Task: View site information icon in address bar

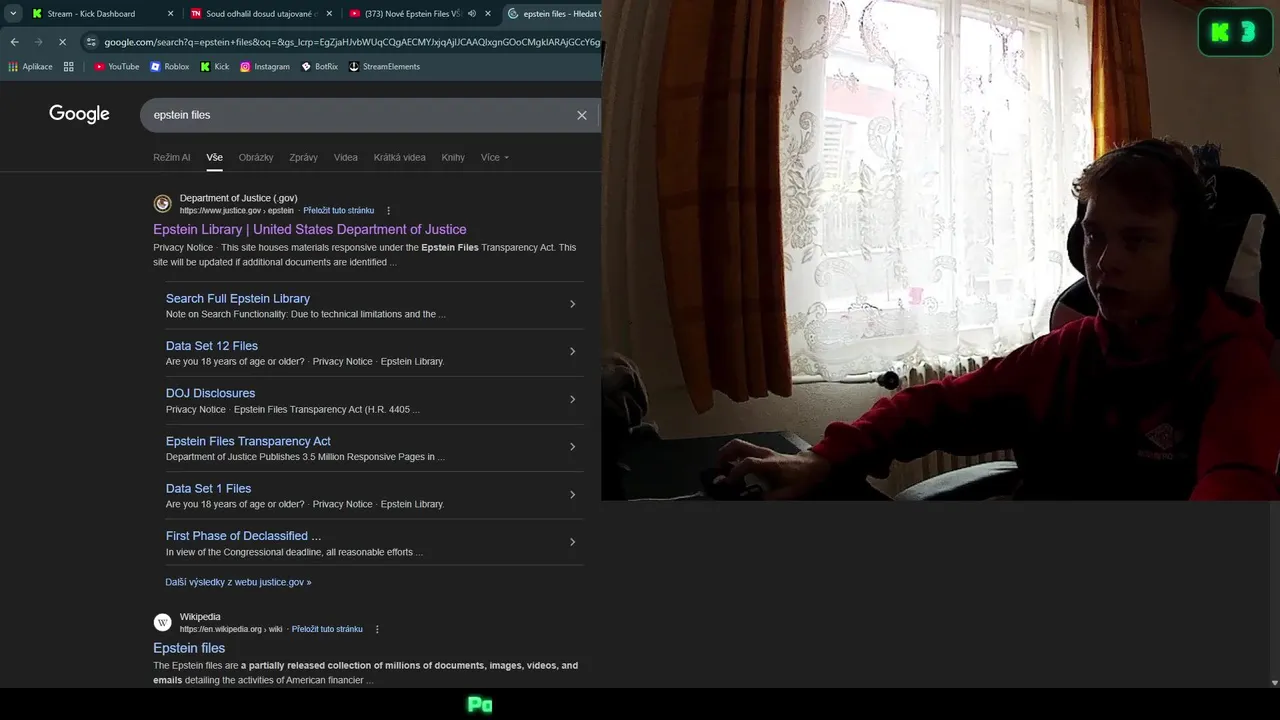Action: pyautogui.click(x=91, y=42)
